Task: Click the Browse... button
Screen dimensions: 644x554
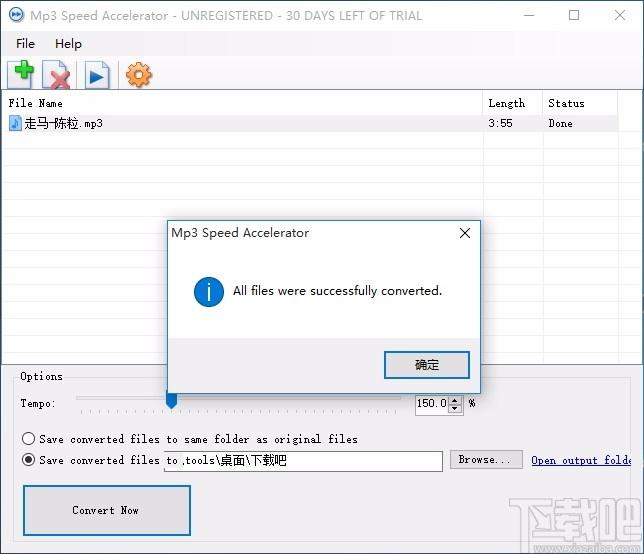Action: (x=486, y=460)
